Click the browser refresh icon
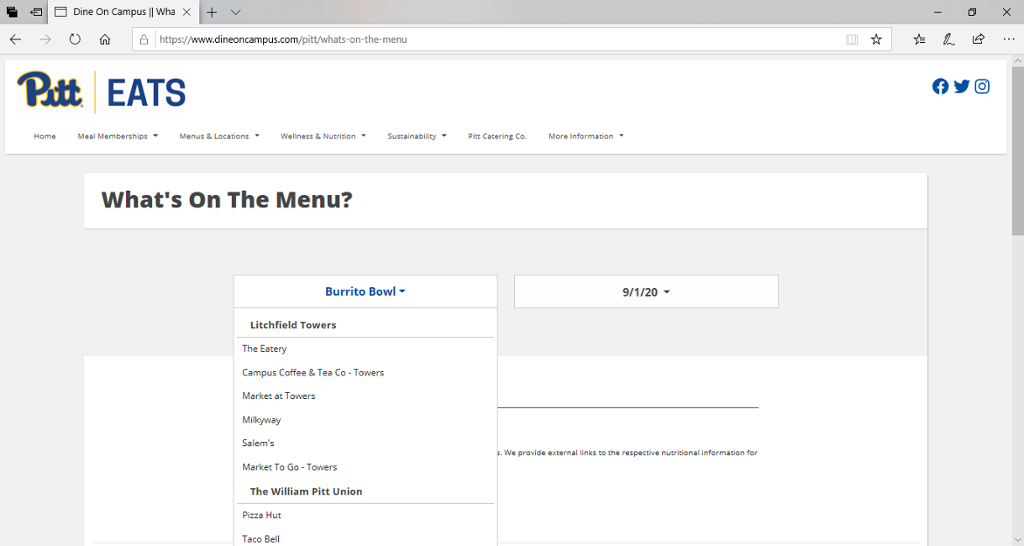This screenshot has width=1024, height=546. (x=75, y=39)
